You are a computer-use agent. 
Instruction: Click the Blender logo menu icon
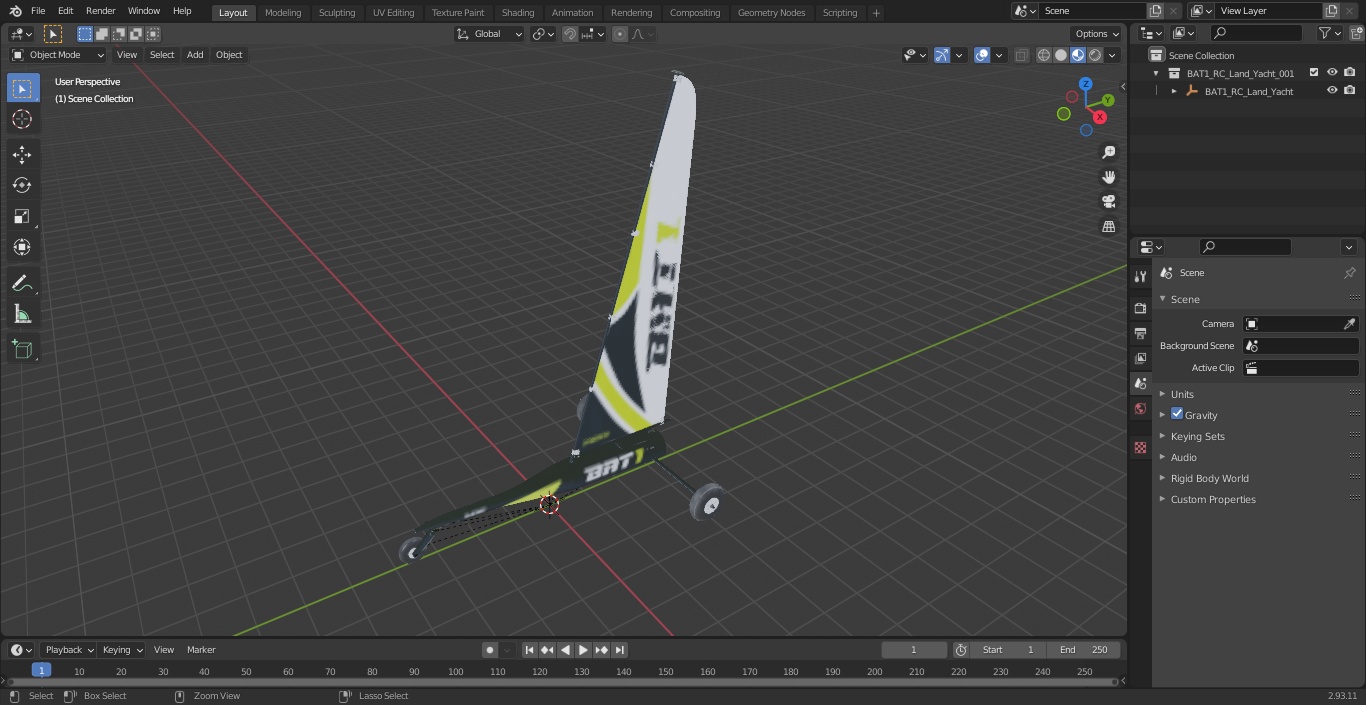(14, 11)
